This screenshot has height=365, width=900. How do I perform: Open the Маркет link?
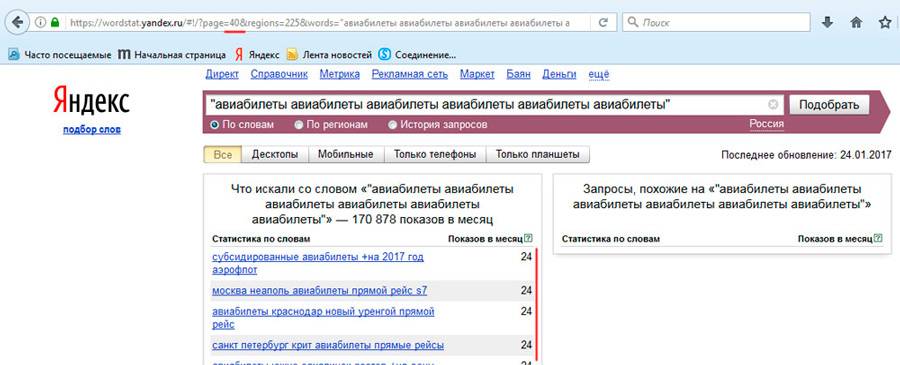point(477,74)
